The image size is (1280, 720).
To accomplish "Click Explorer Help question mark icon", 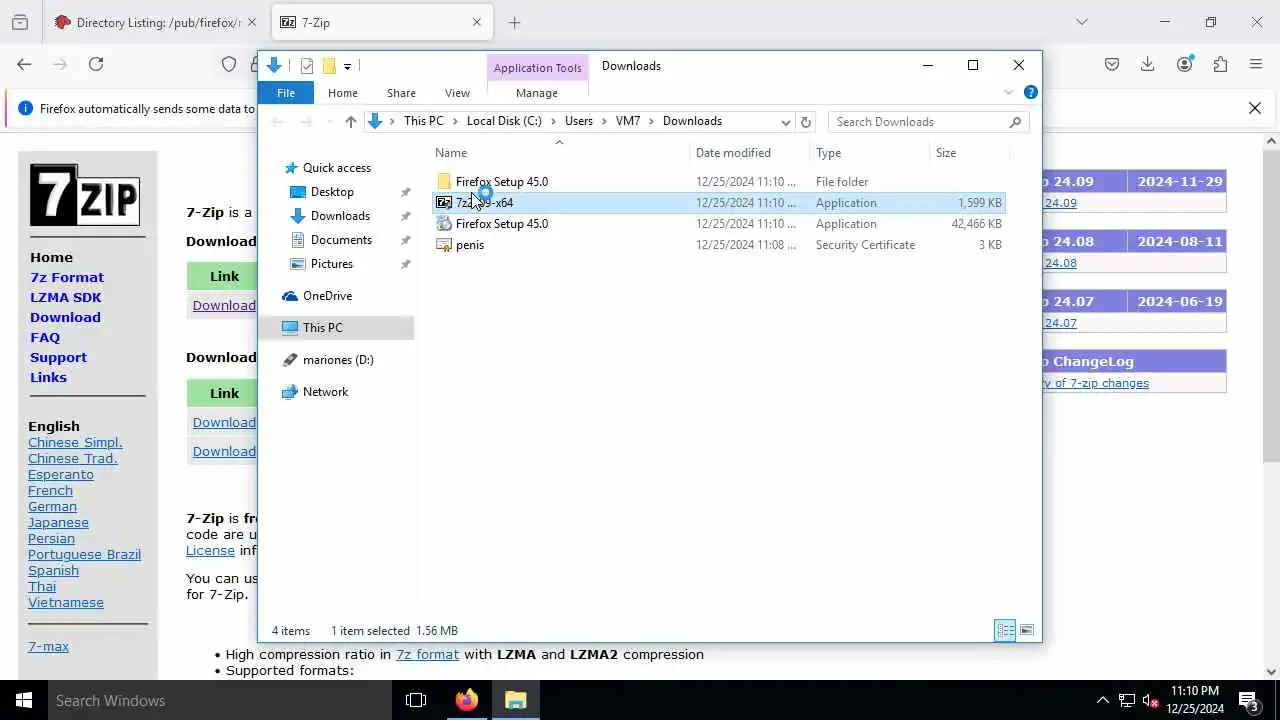I will [1031, 92].
